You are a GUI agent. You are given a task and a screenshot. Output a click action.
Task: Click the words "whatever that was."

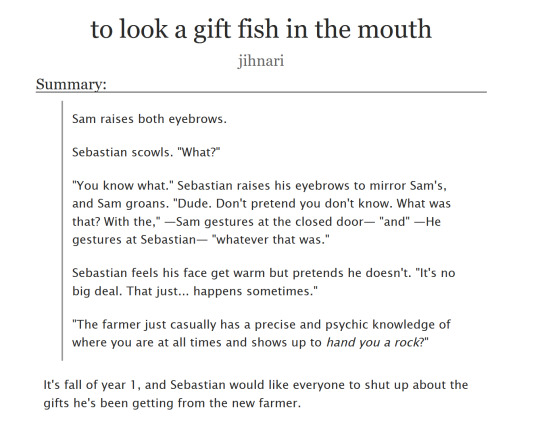(271, 239)
